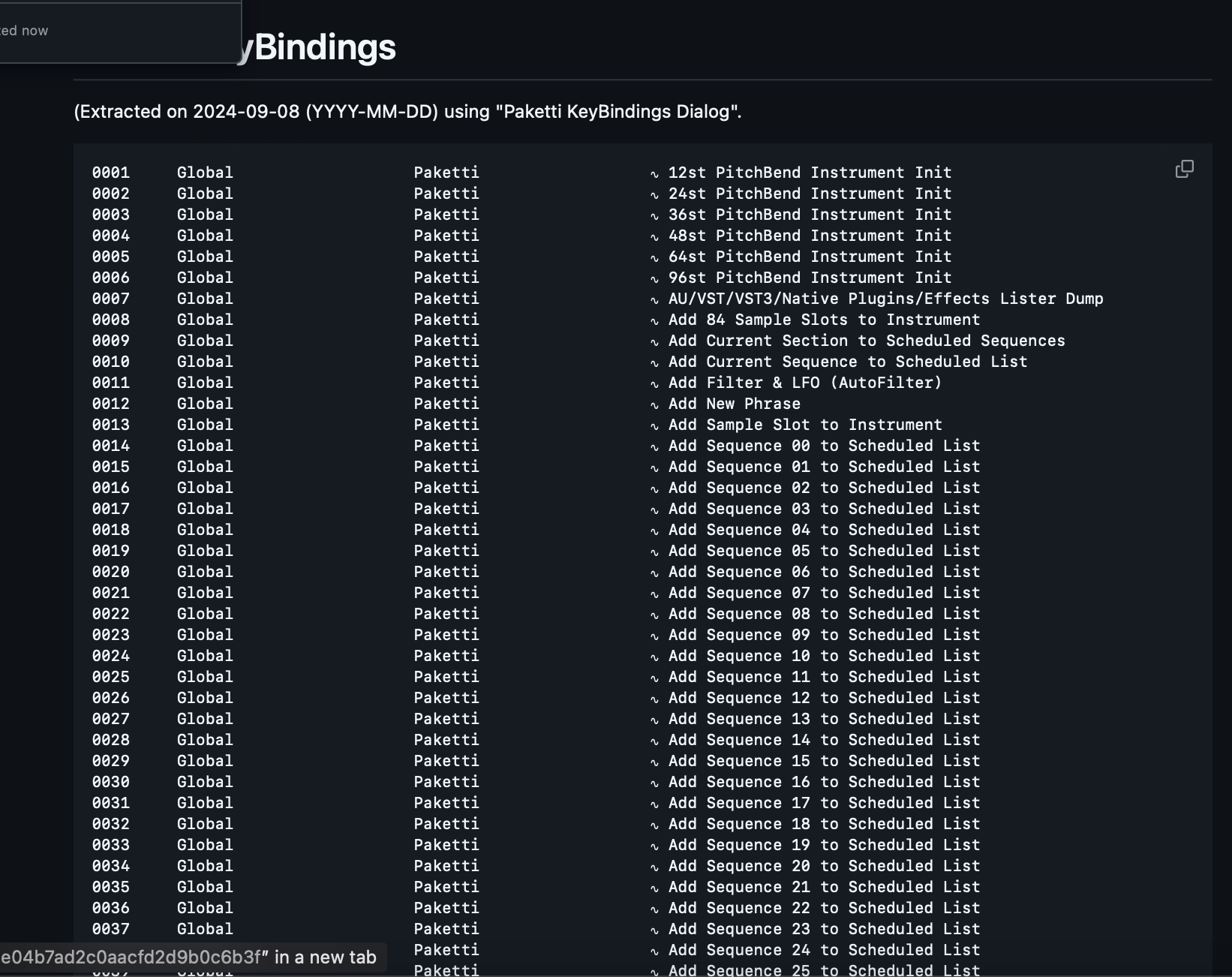
Task: Click 'Add Sequence 00 to Scheduled List'
Action: point(824,446)
